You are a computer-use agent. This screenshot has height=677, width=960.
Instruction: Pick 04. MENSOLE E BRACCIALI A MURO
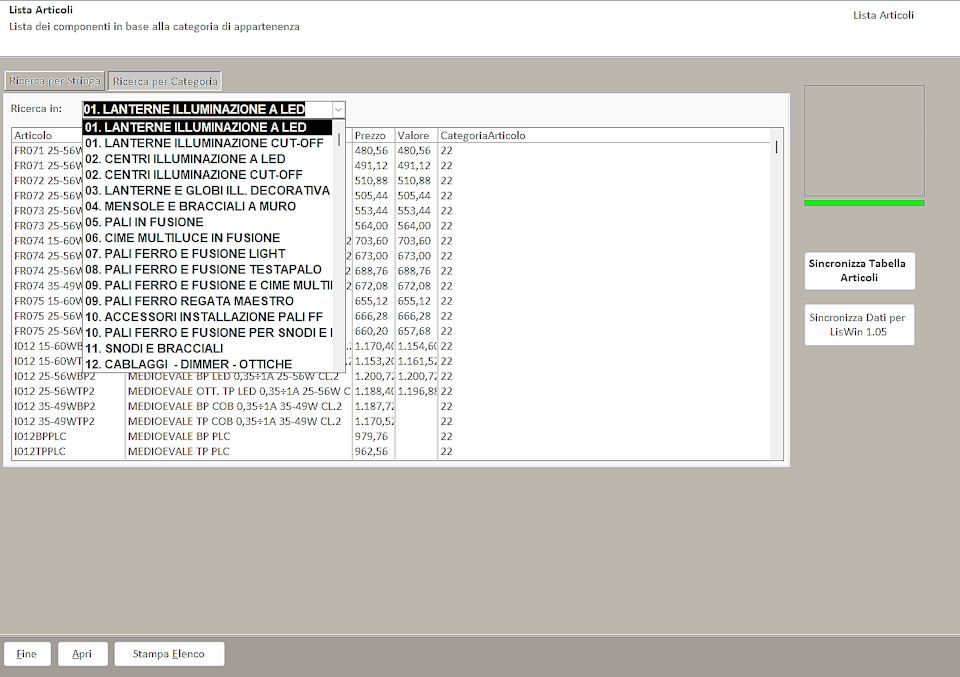(x=208, y=206)
